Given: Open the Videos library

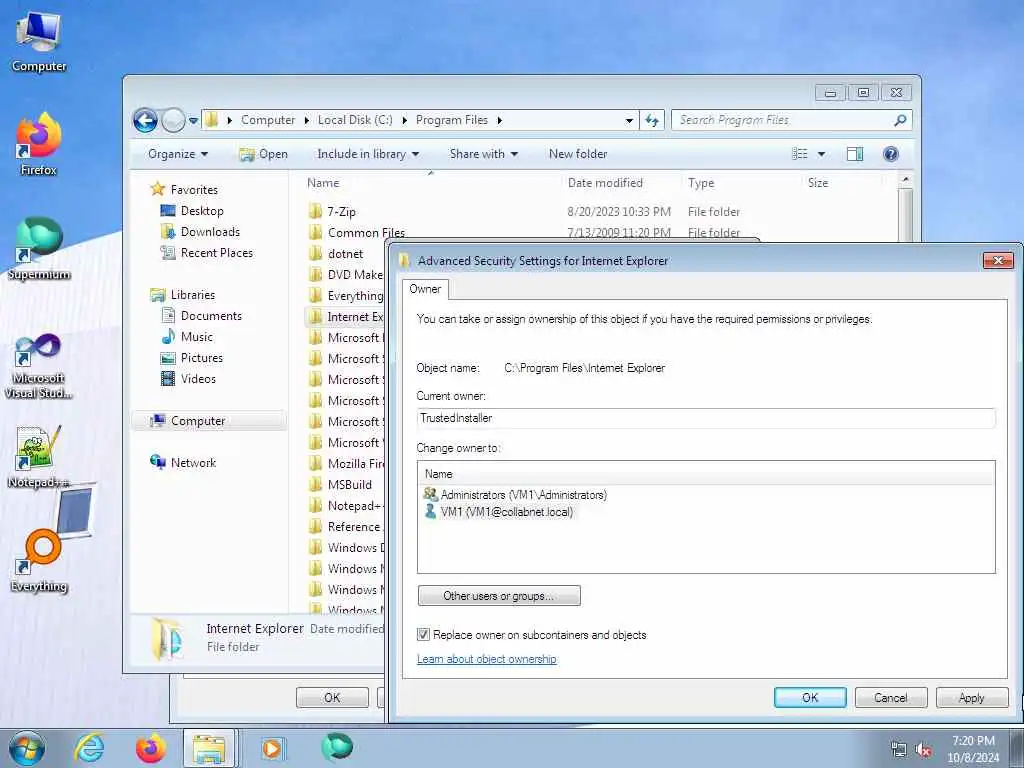Looking at the screenshot, I should 198,379.
